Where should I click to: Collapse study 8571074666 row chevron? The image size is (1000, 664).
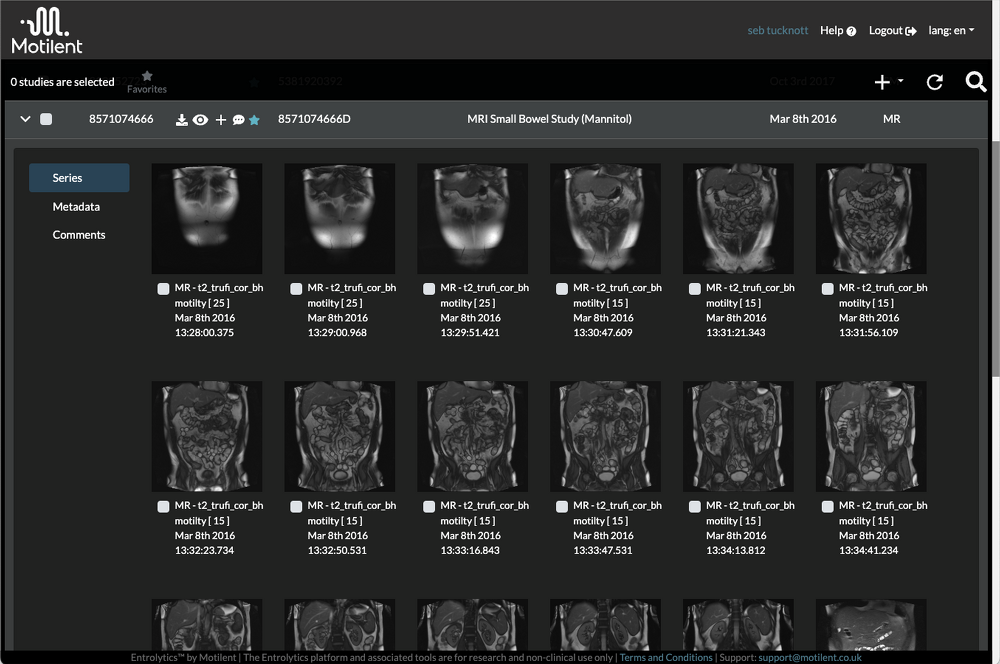[x=26, y=119]
